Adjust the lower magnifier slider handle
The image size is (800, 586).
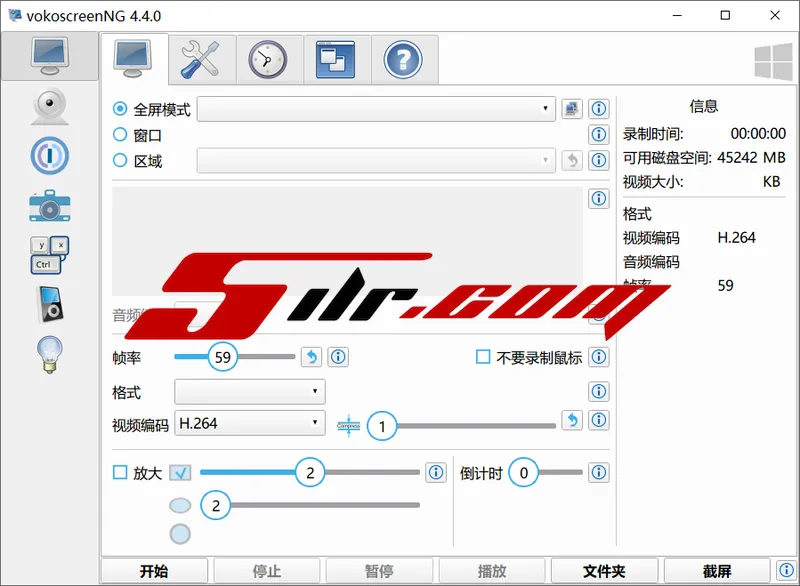pyautogui.click(x=216, y=505)
